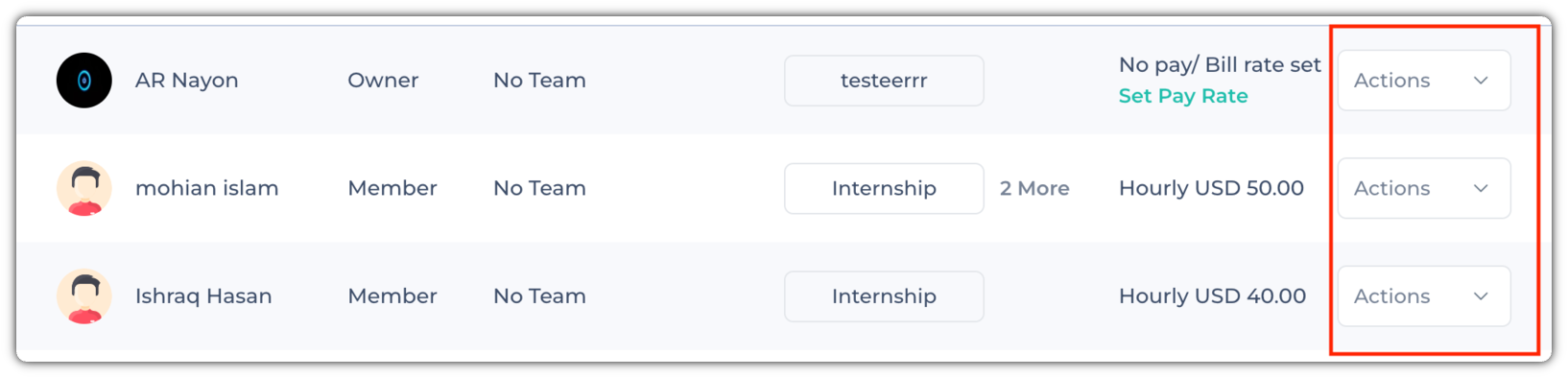This screenshot has height=378, width=1568.
Task: Click Ishraq Hasan's profile avatar
Action: tap(84, 296)
